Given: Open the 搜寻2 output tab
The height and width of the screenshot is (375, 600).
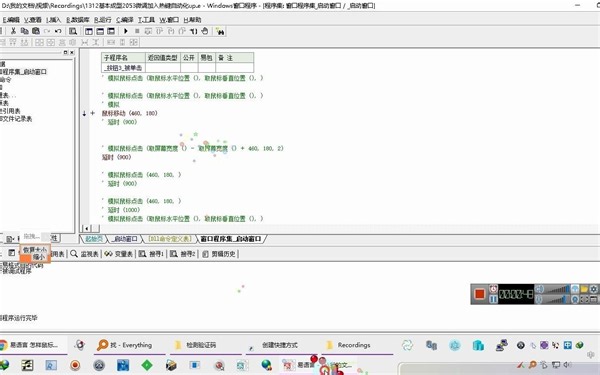Looking at the screenshot, I should [183, 254].
